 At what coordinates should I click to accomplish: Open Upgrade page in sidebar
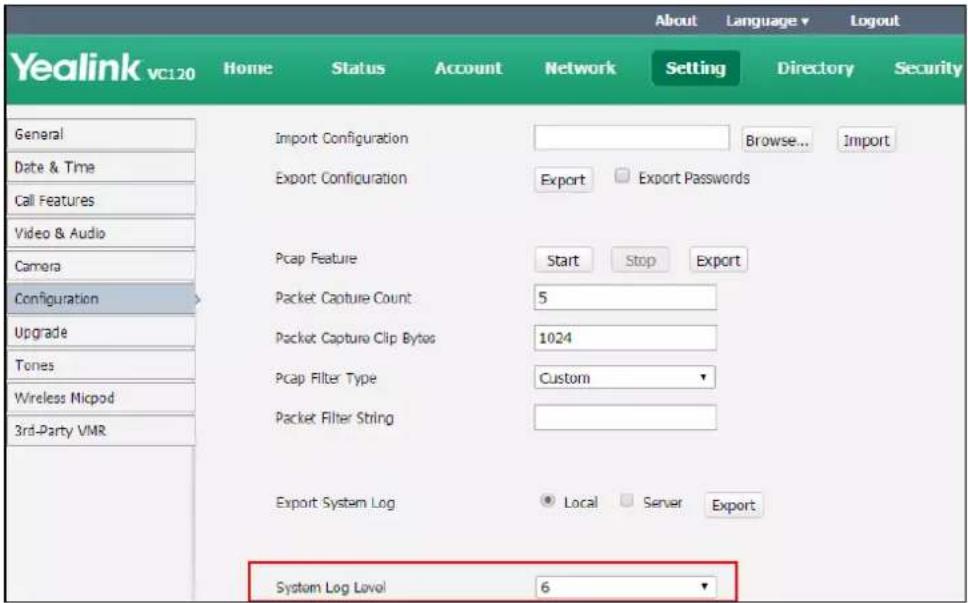[102, 332]
